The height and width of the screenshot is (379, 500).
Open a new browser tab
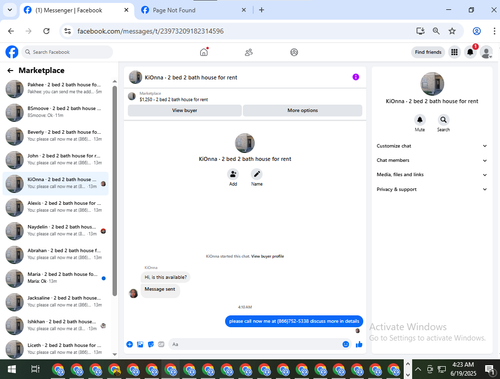261,10
